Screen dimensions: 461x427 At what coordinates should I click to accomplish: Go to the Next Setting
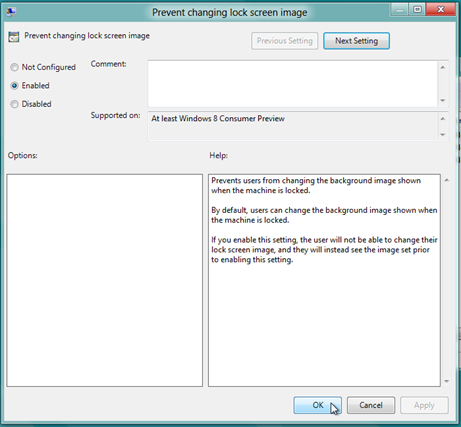pyautogui.click(x=356, y=41)
